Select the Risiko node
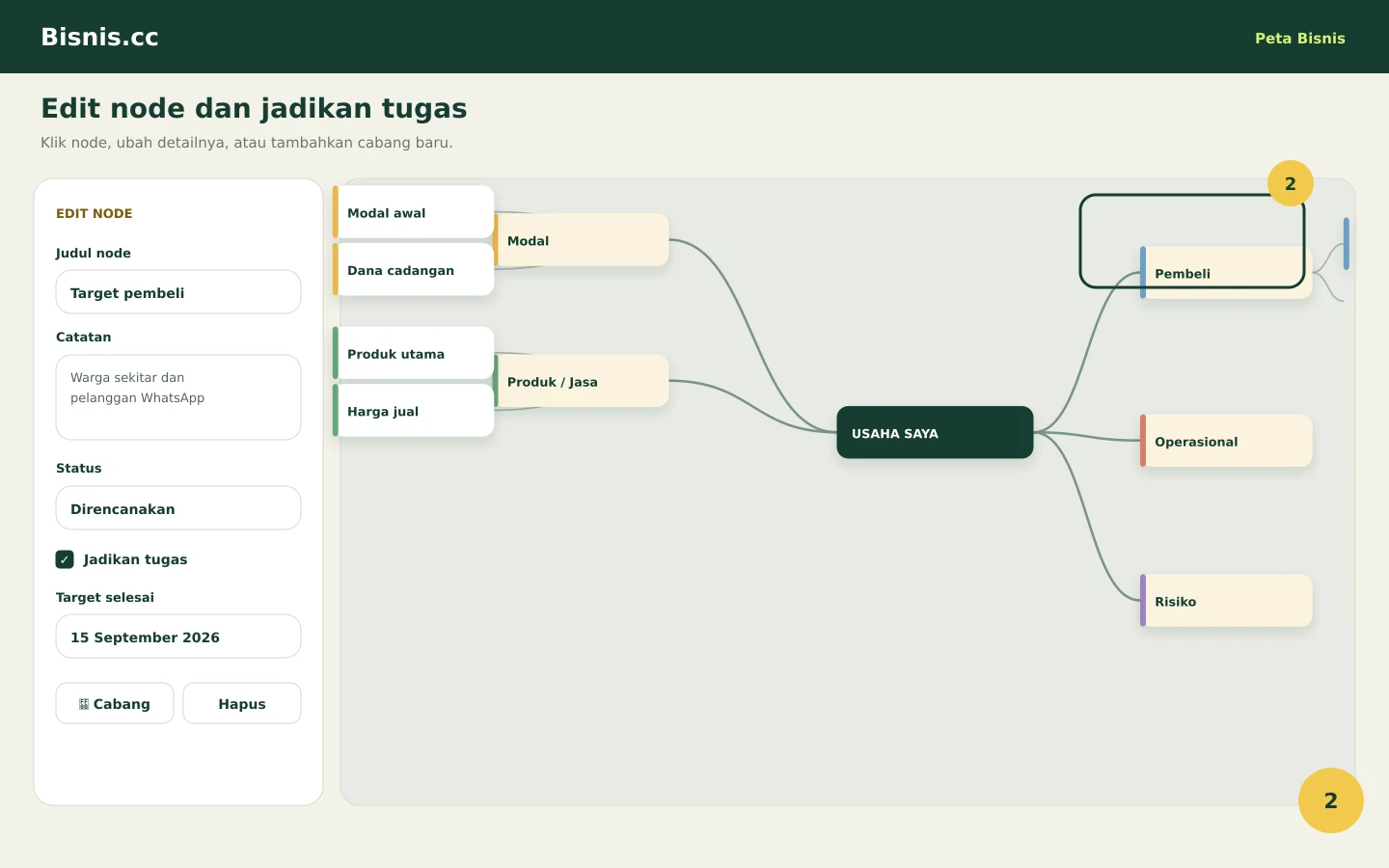 click(1226, 601)
